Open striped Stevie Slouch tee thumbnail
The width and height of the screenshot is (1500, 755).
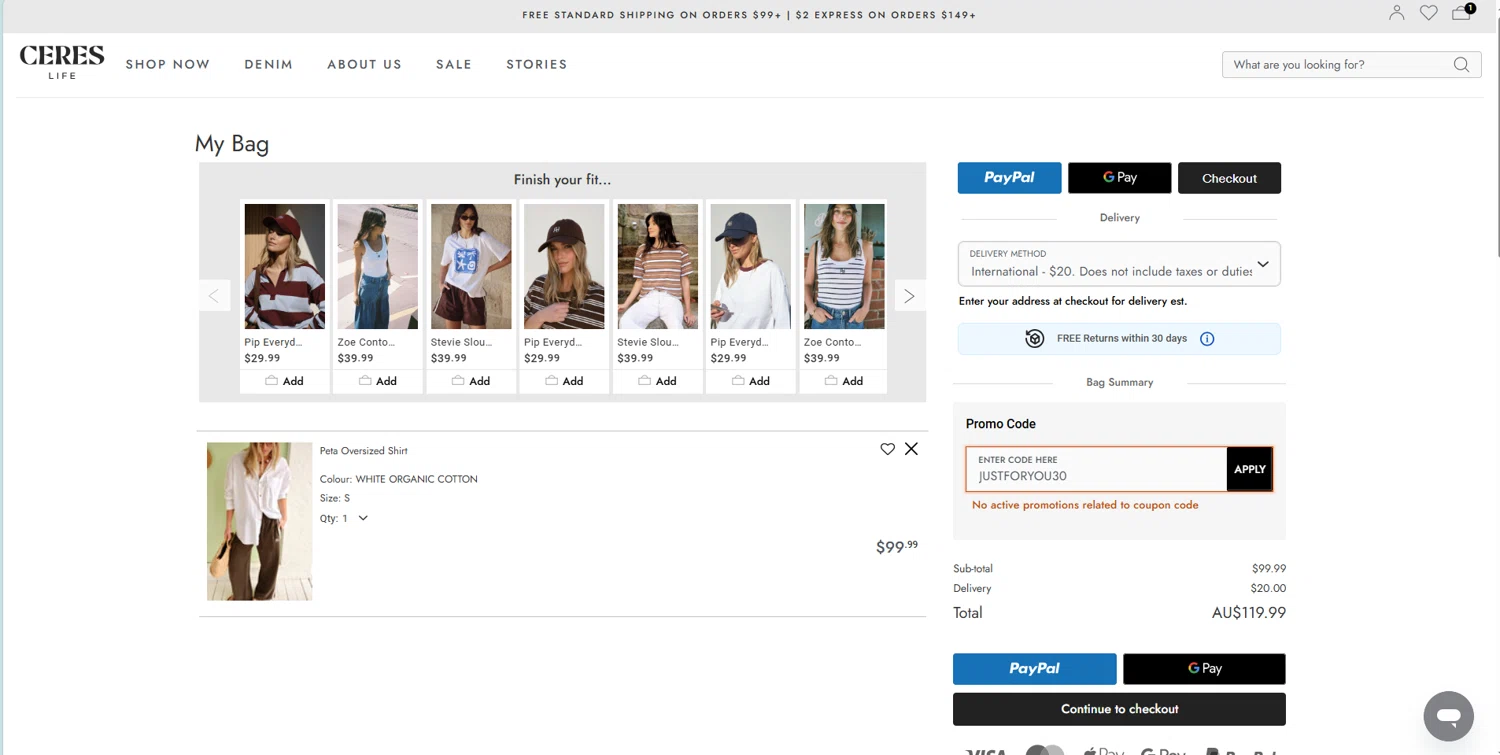(x=657, y=266)
